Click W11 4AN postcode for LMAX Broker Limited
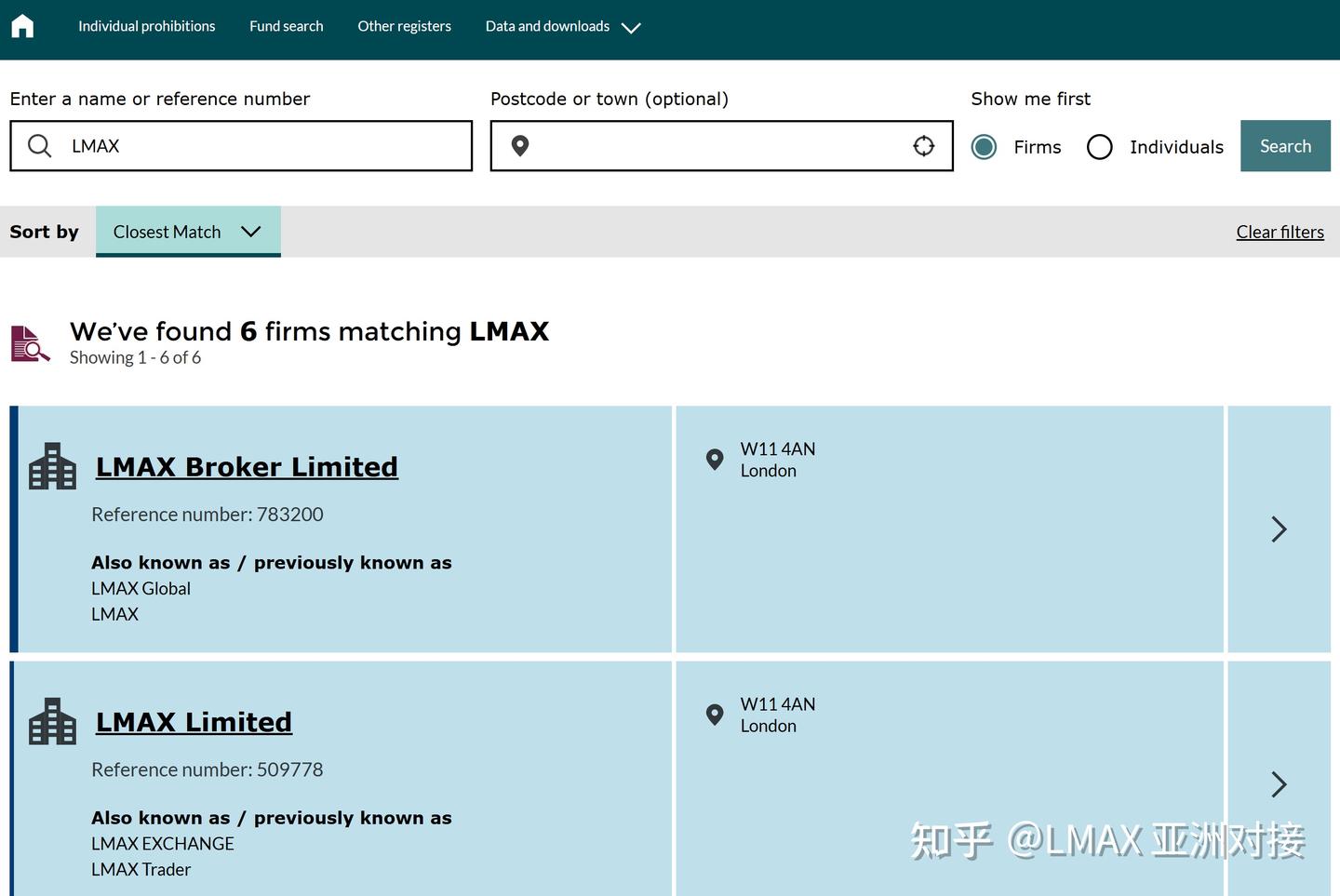 [778, 448]
